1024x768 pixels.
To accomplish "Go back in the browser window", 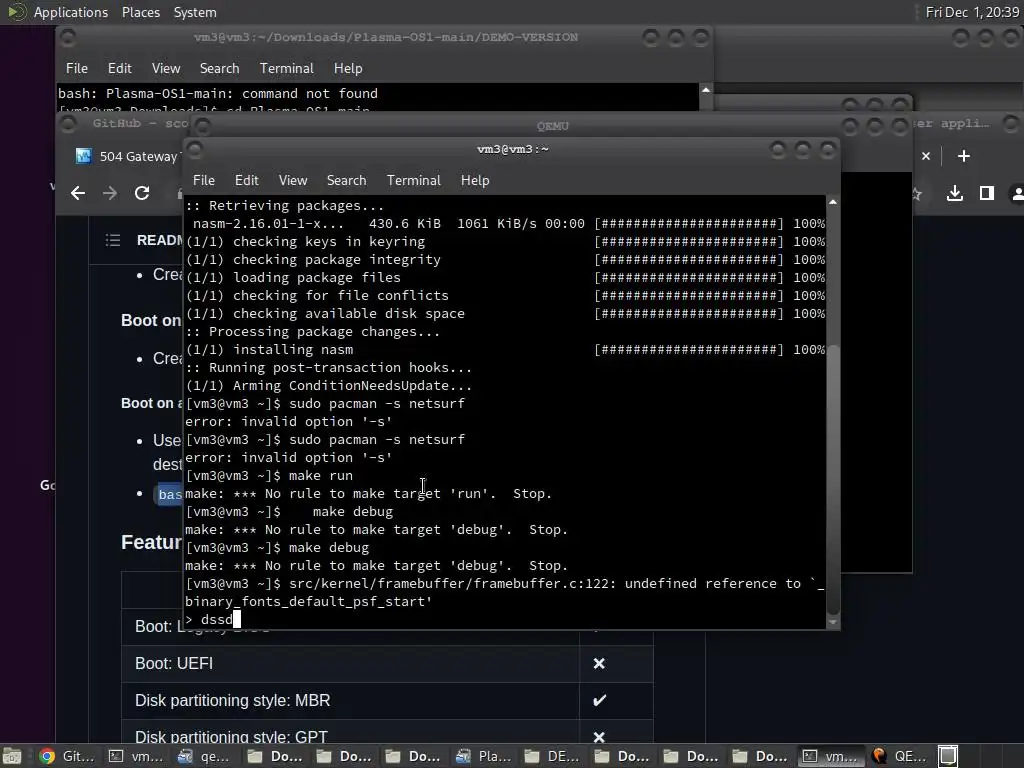I will [78, 193].
